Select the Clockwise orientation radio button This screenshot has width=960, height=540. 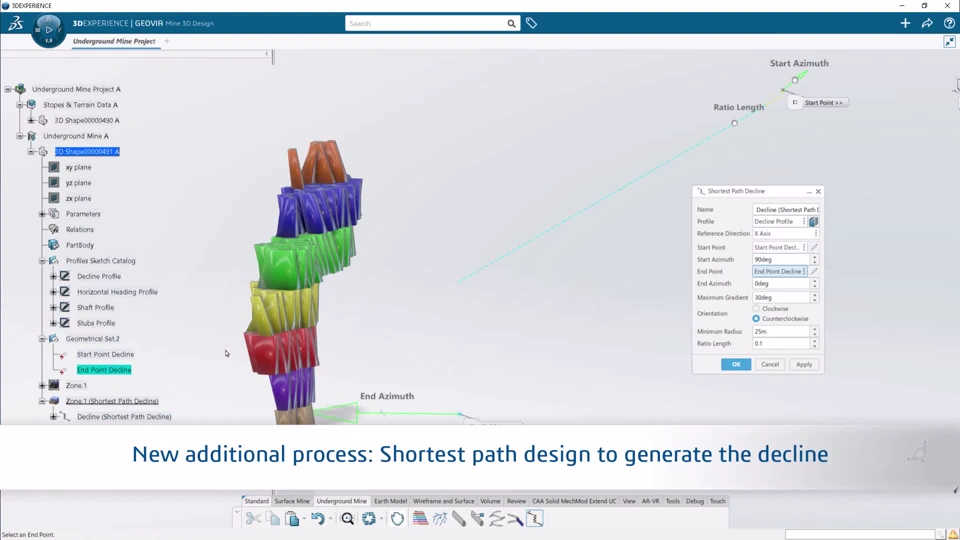click(x=756, y=309)
